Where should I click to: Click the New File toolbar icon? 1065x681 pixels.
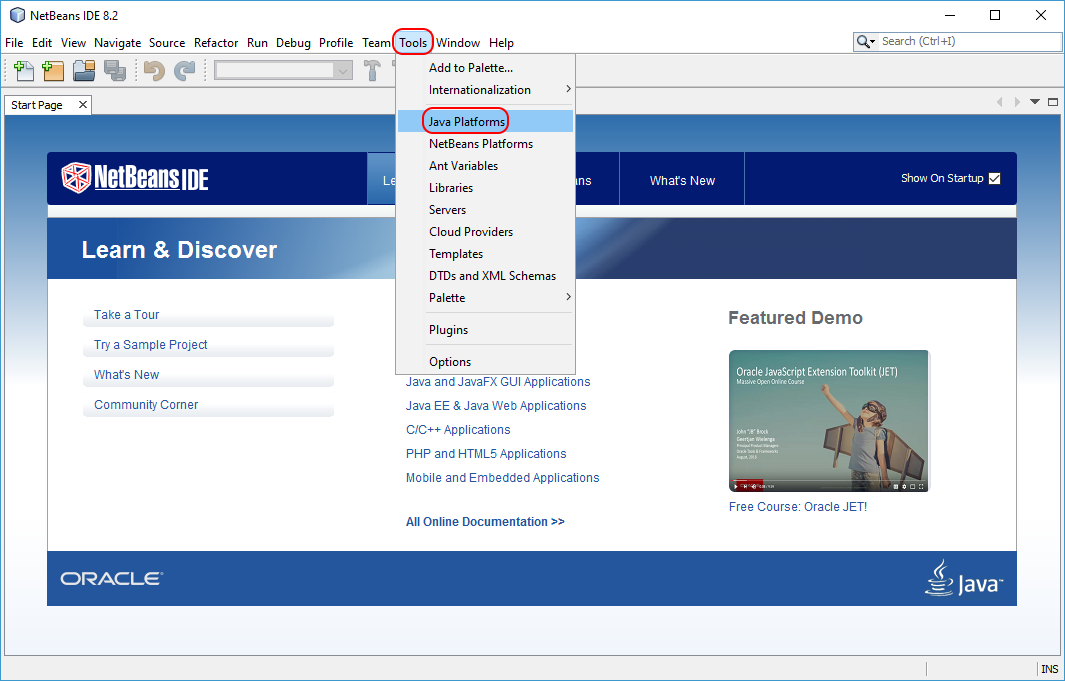[x=23, y=71]
